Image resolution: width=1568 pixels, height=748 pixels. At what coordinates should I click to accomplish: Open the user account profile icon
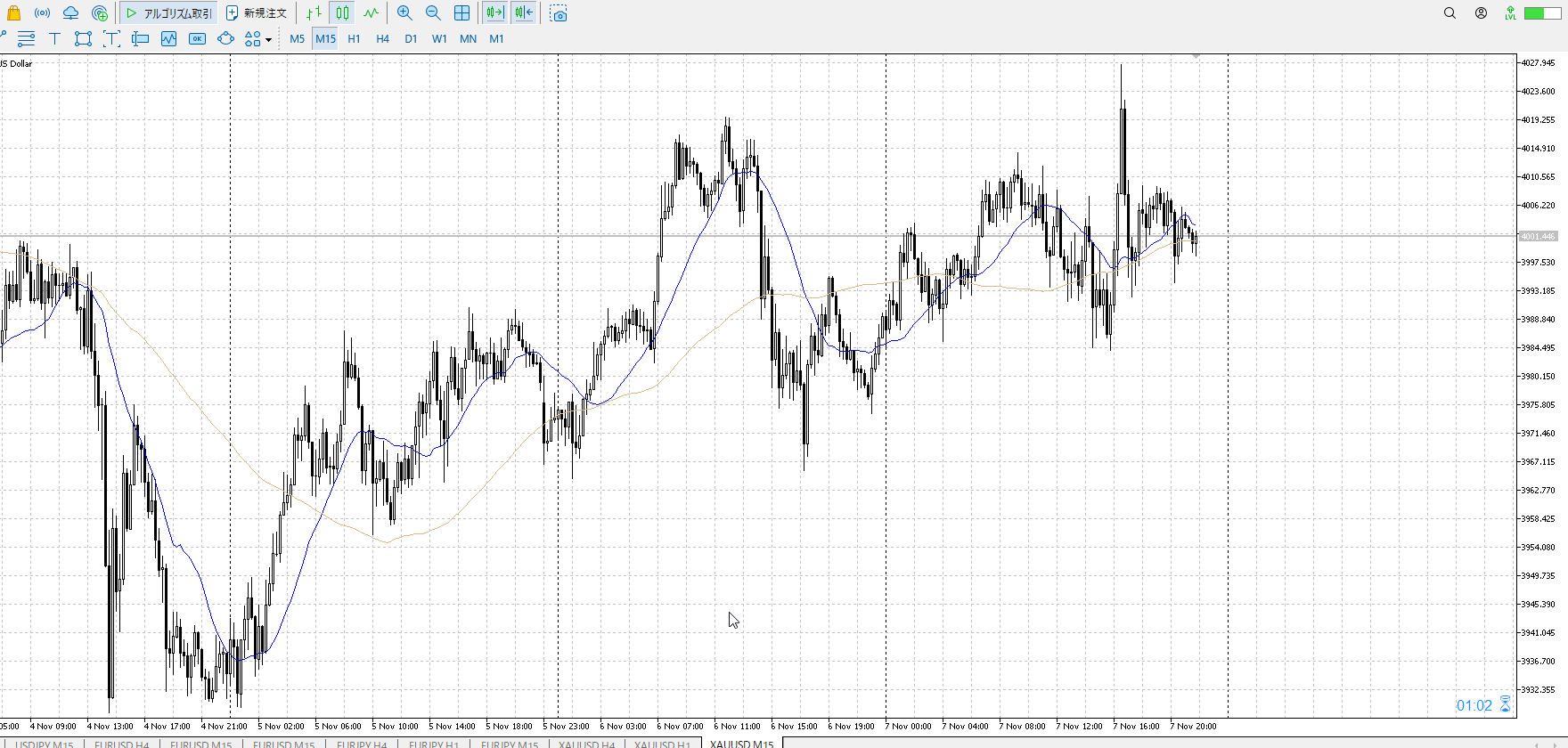click(x=1481, y=13)
